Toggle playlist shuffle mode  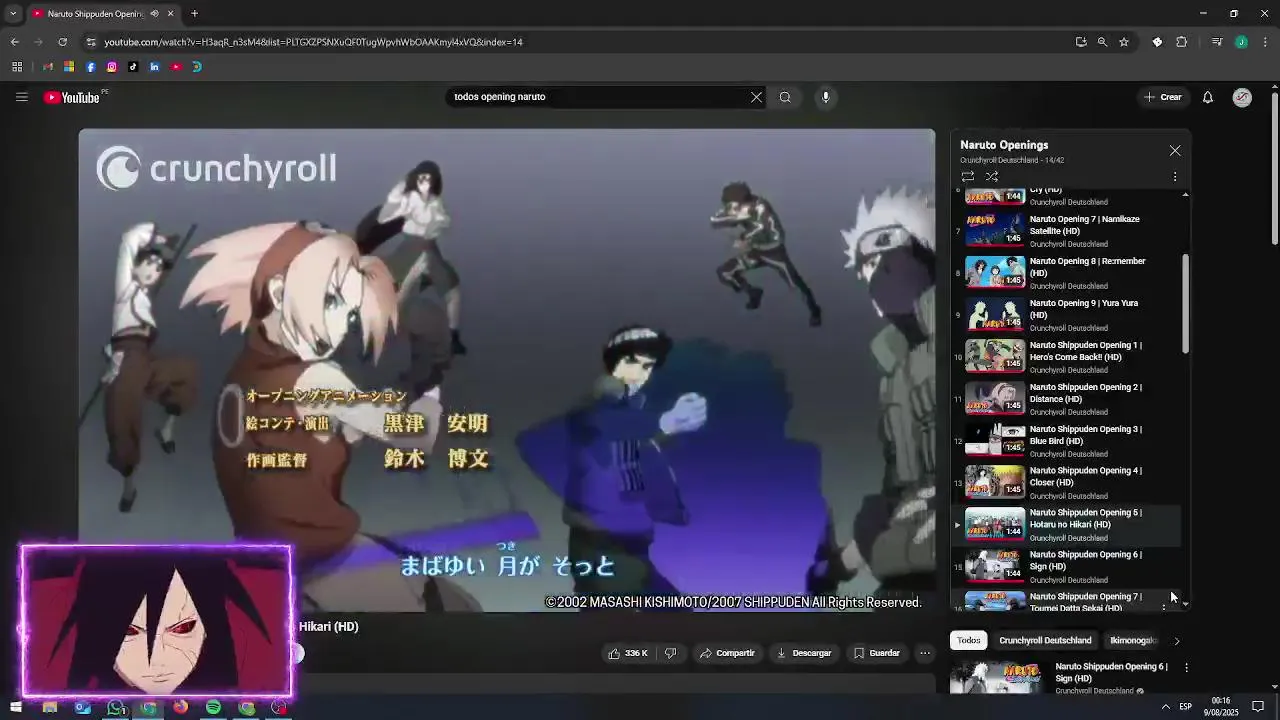tap(992, 176)
